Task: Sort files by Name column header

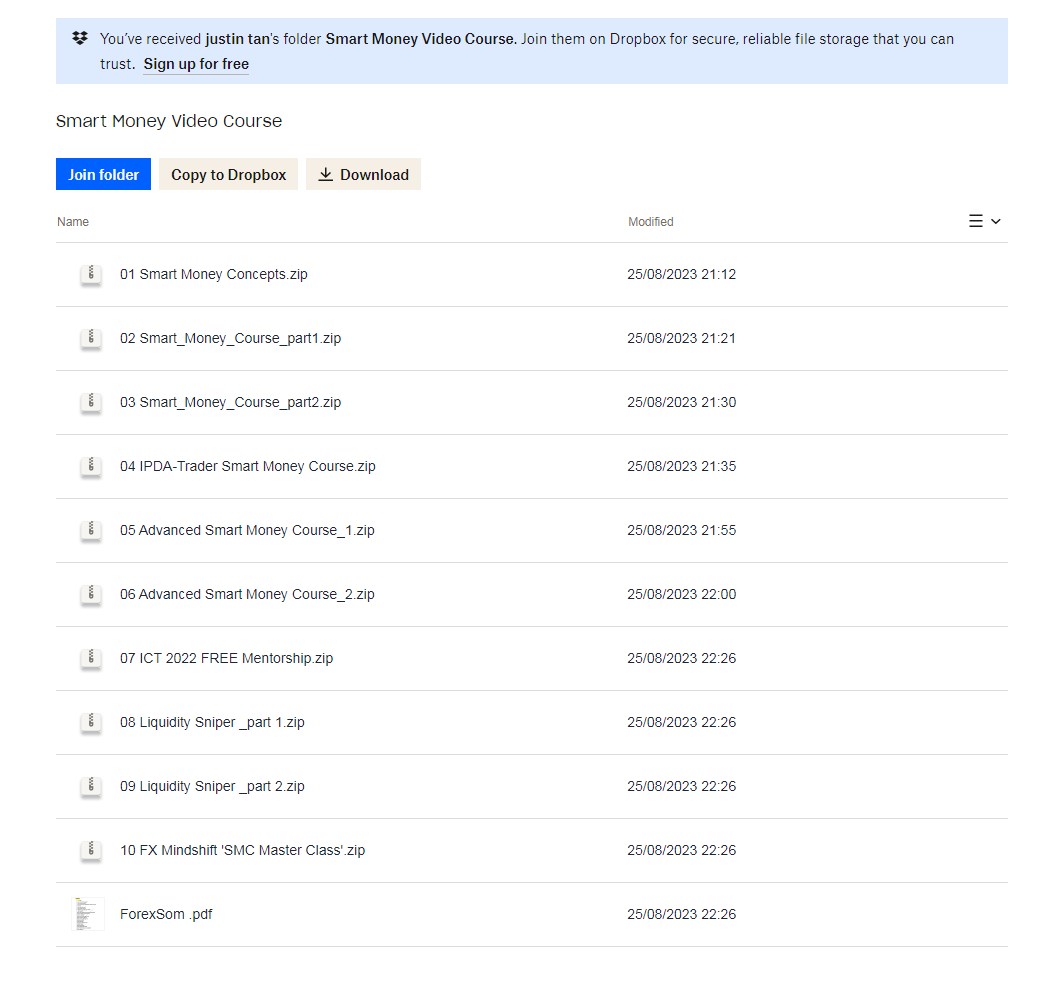Action: click(73, 222)
